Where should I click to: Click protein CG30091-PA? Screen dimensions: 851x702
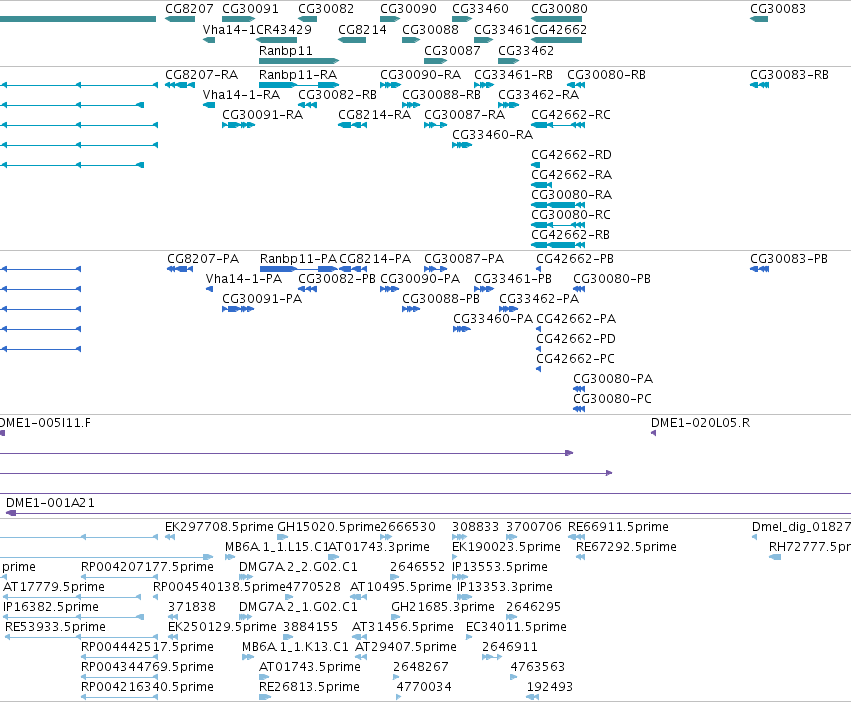pyautogui.click(x=262, y=299)
